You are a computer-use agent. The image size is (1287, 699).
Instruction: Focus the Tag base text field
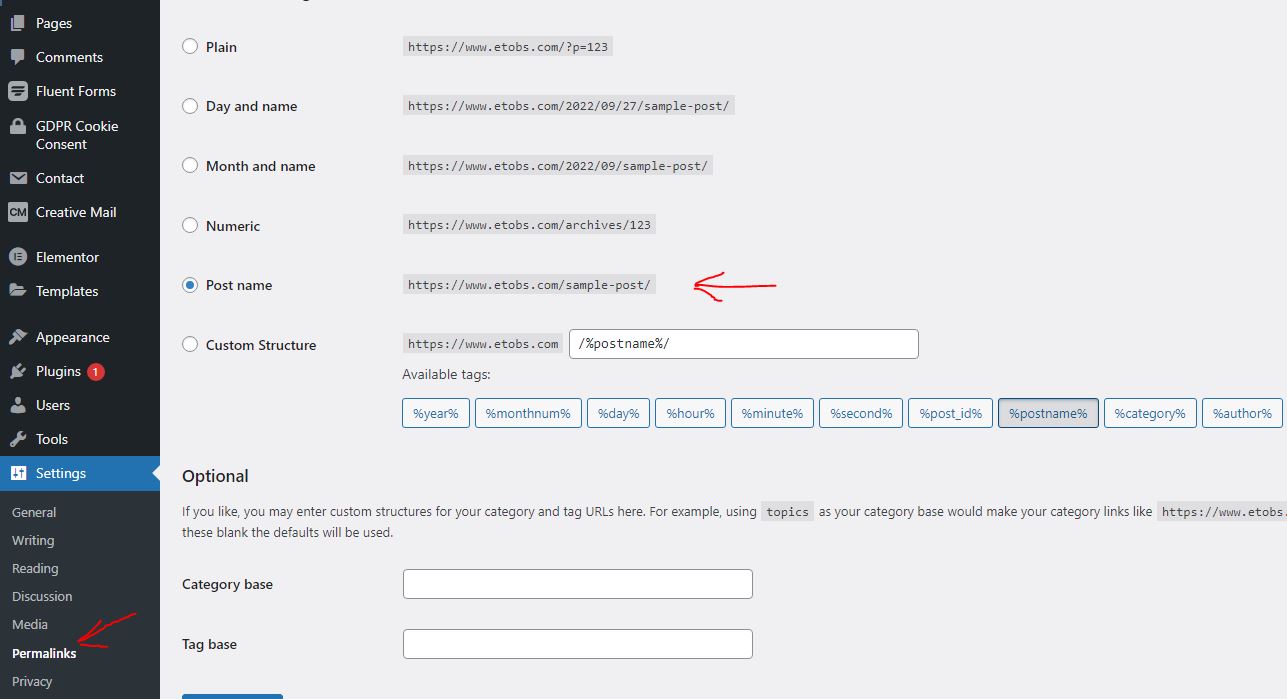(578, 644)
